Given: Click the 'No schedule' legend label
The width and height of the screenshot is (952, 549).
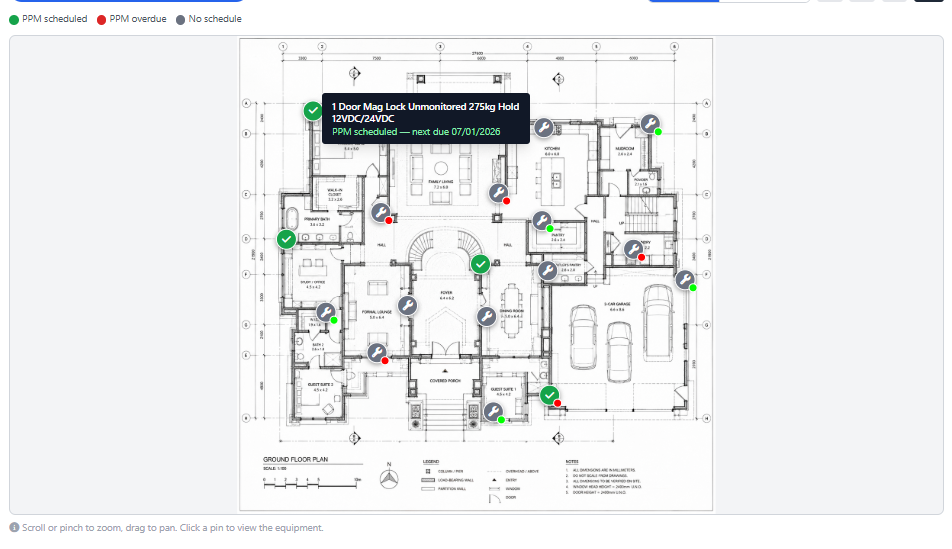Looking at the screenshot, I should (x=215, y=19).
